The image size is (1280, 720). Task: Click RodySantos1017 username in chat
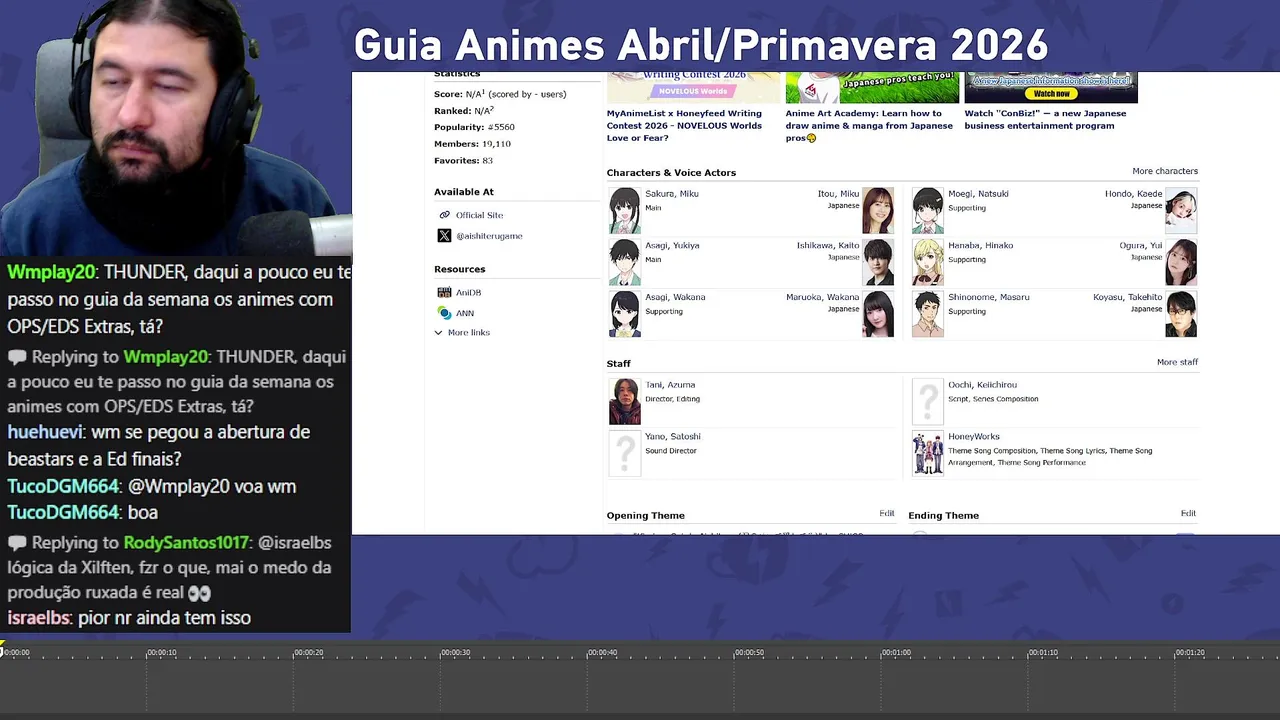[186, 543]
